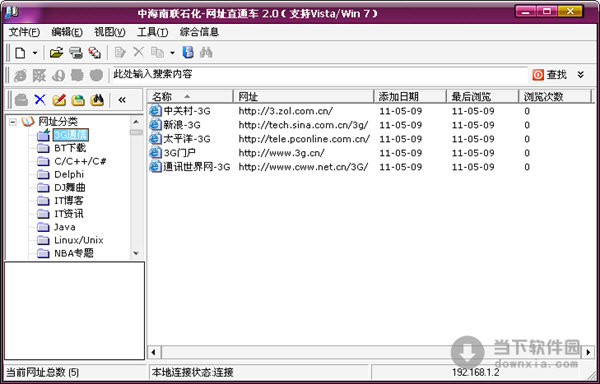Open the 视图(V) menu
Screen dimensions: 600x384
pos(110,32)
